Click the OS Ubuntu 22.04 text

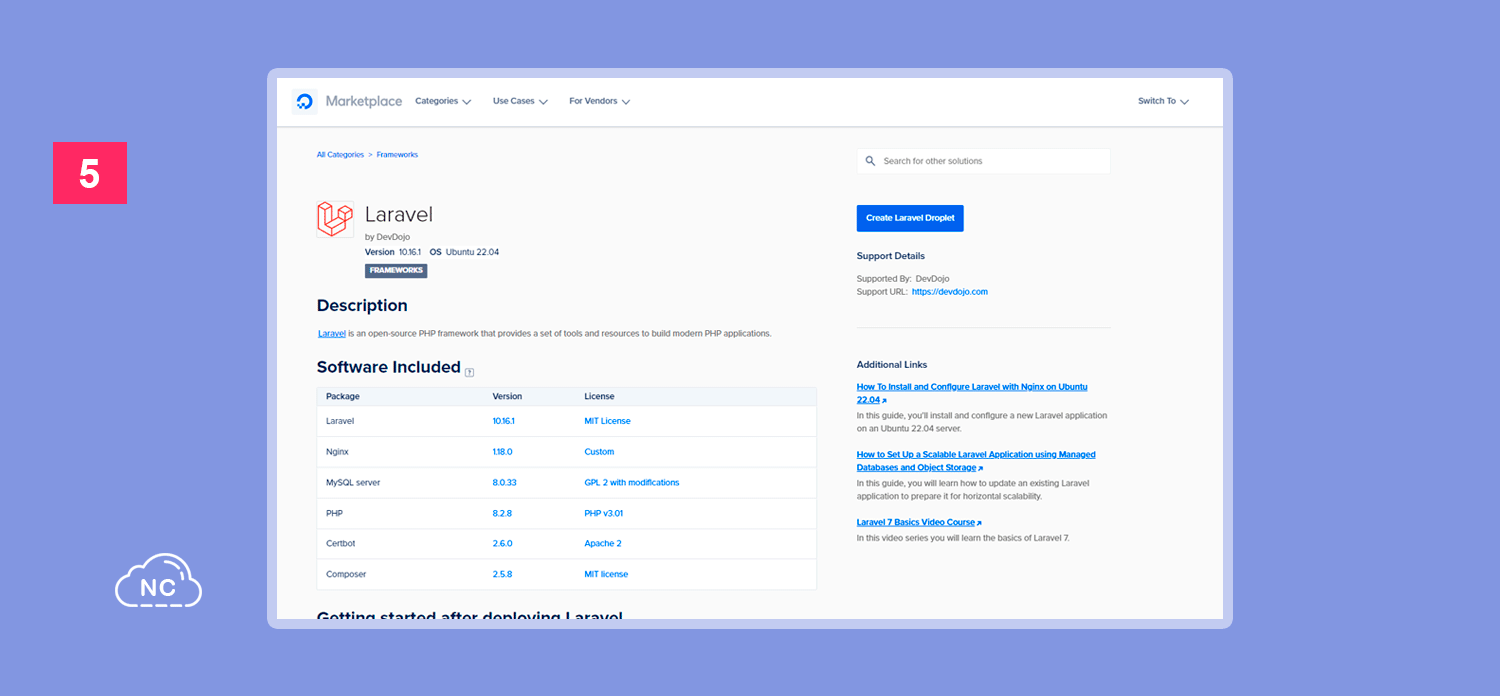464,252
